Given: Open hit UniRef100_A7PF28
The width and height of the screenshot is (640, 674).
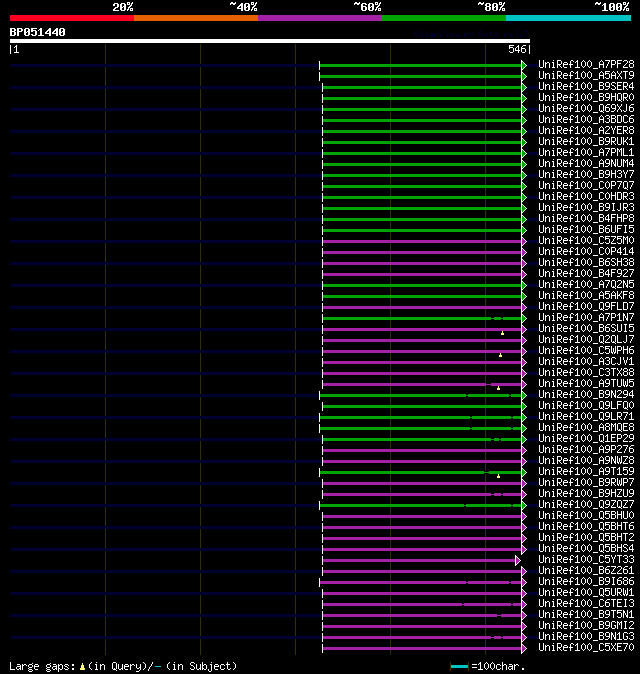Looking at the screenshot, I should click(586, 64).
